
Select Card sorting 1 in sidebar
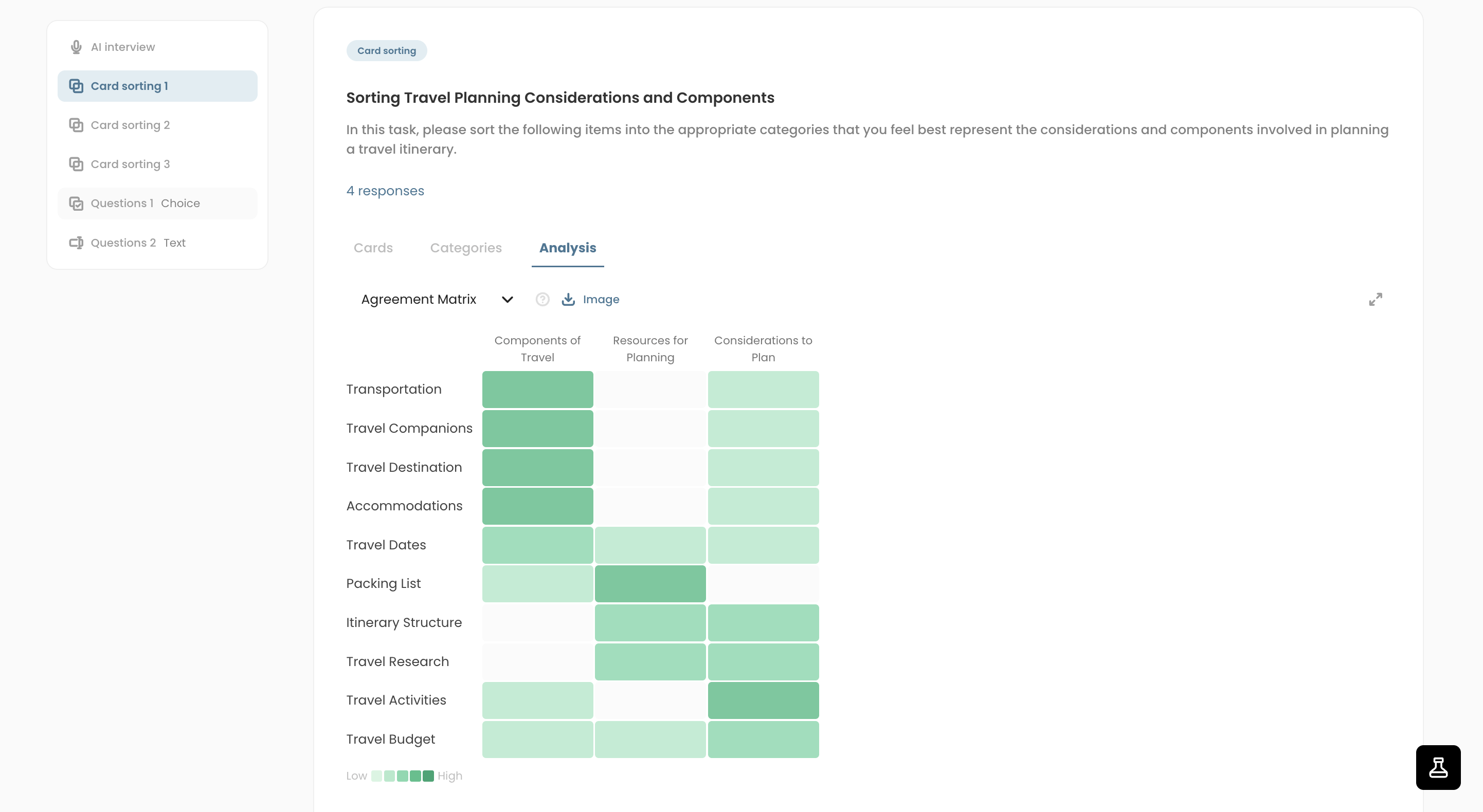[x=157, y=86]
